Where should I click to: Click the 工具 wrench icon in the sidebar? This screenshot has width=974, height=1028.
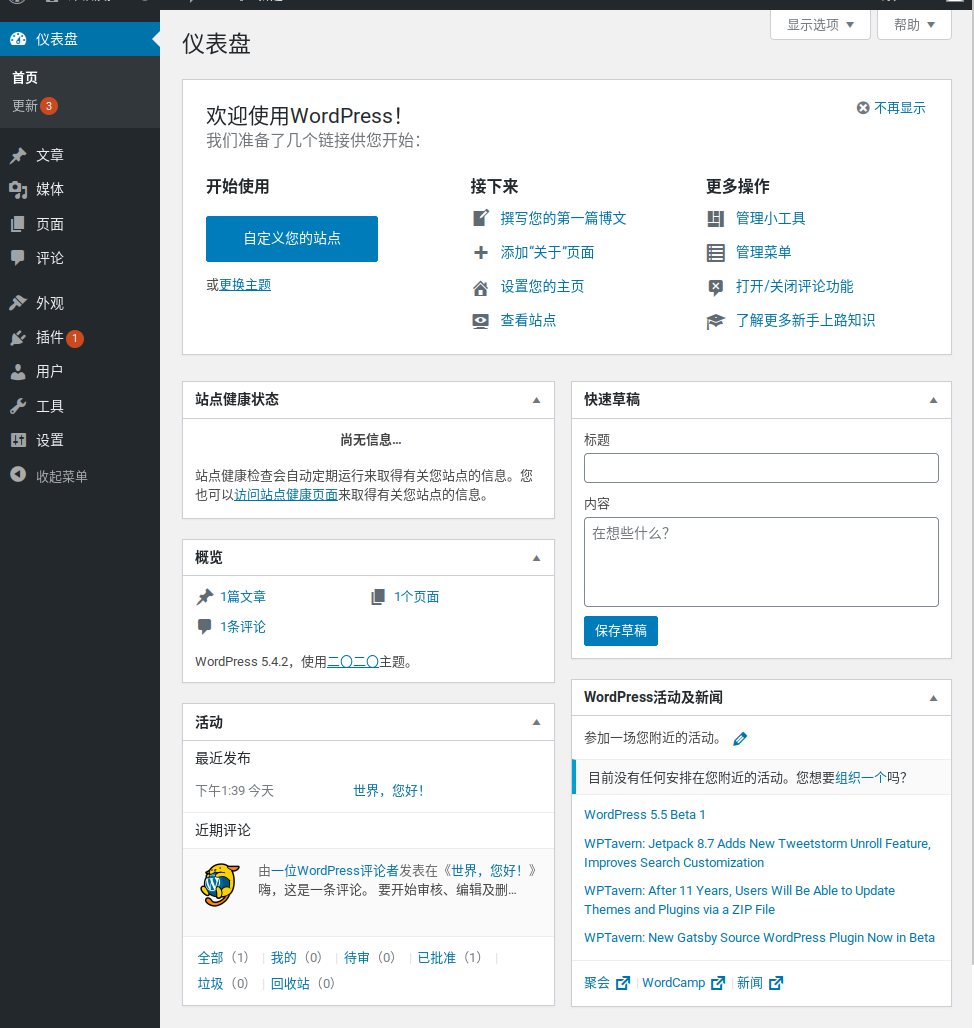(x=18, y=406)
